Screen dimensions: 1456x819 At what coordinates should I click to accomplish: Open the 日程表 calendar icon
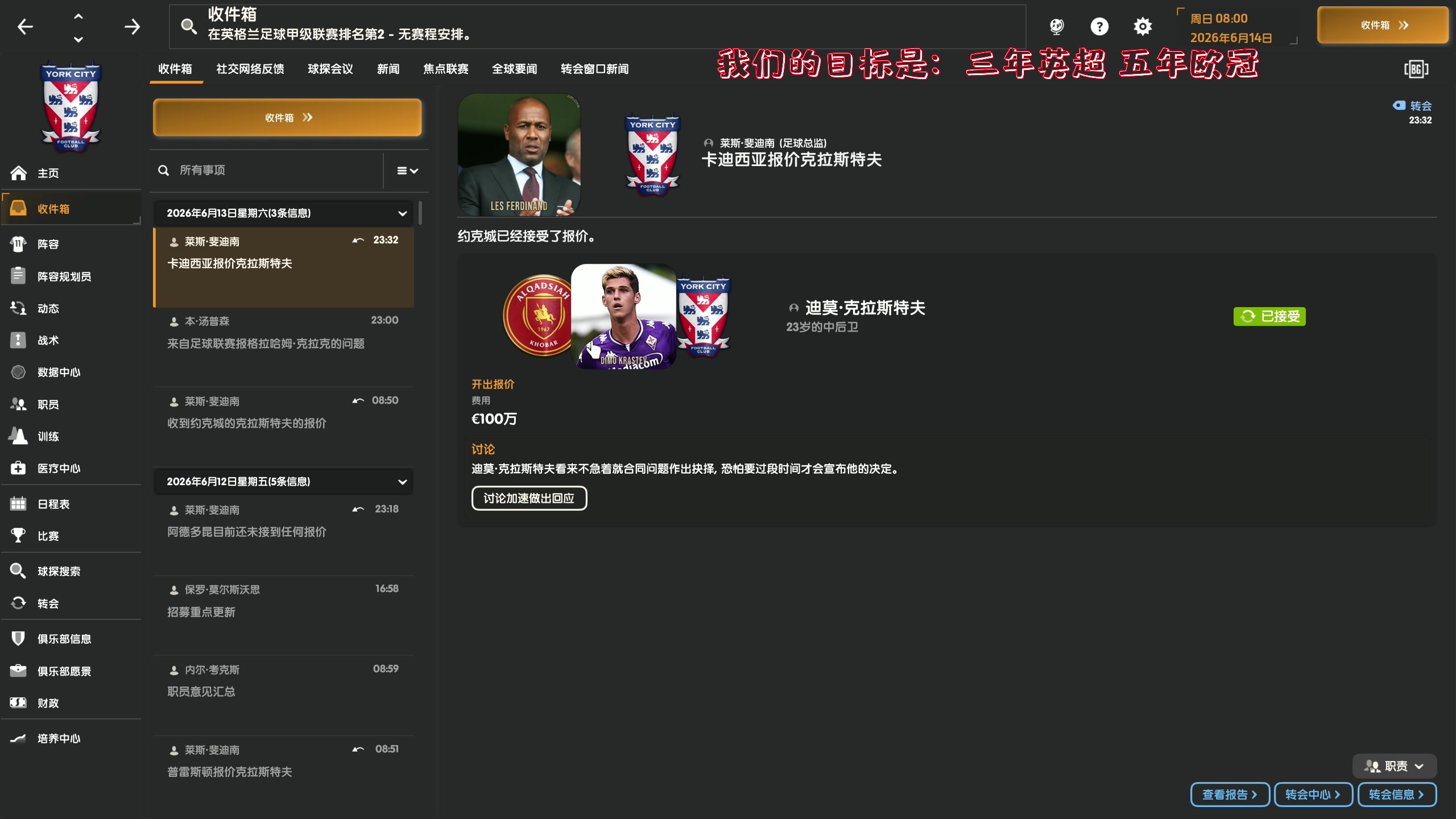tap(18, 503)
